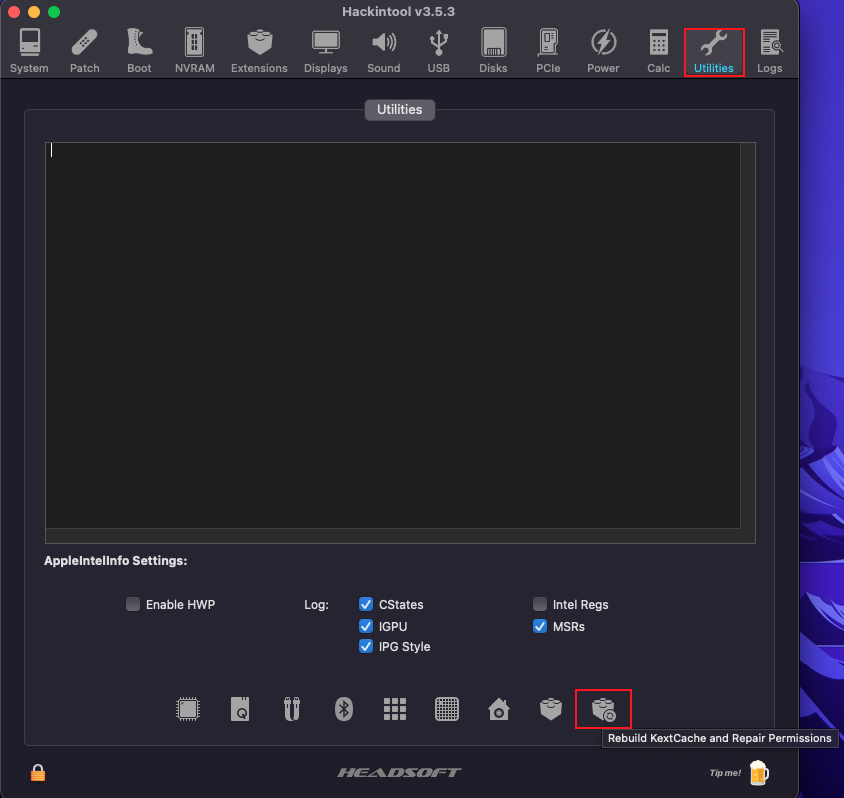
Task: Check the Intel Regs checkbox
Action: tap(540, 604)
